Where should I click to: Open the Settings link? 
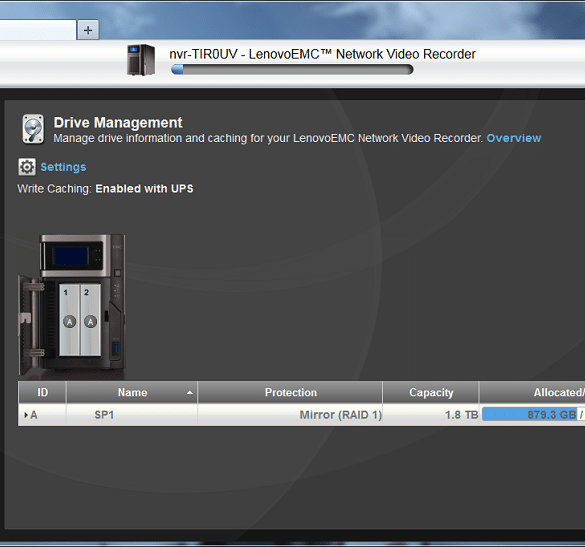coord(63,167)
